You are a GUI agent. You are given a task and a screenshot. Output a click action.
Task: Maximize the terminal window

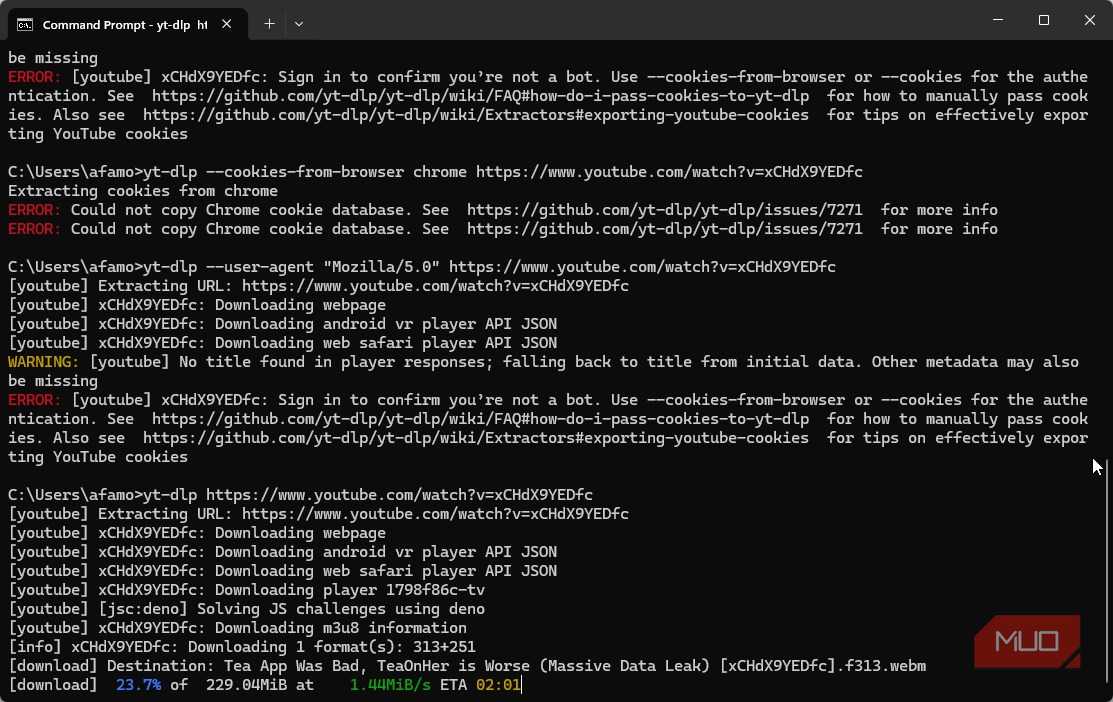pos(1043,20)
